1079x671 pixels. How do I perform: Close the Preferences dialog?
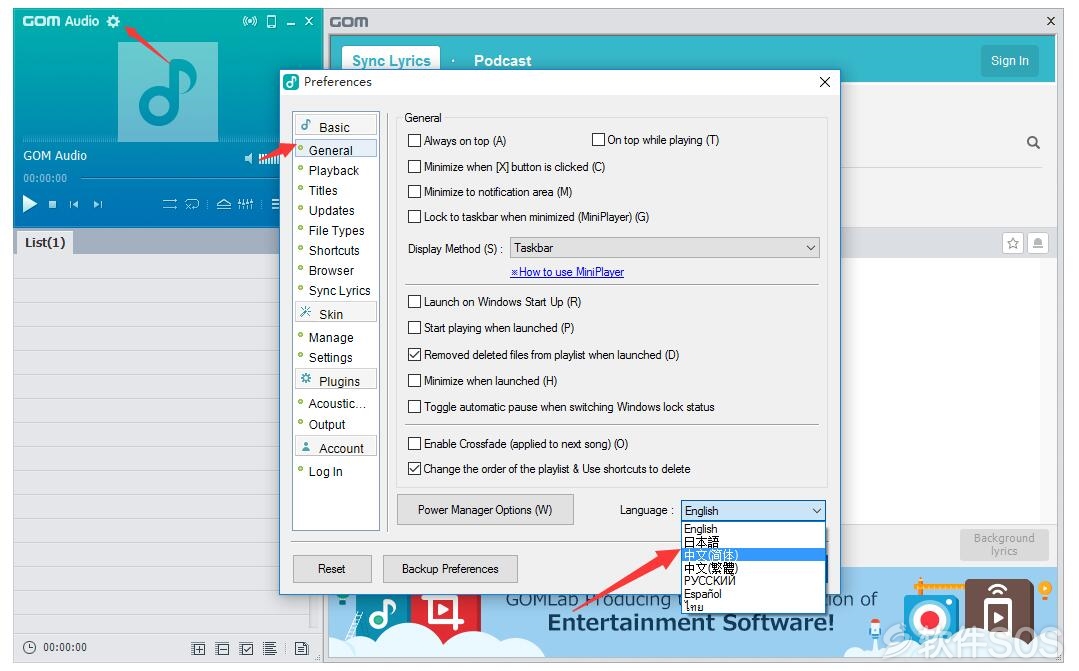click(x=825, y=82)
